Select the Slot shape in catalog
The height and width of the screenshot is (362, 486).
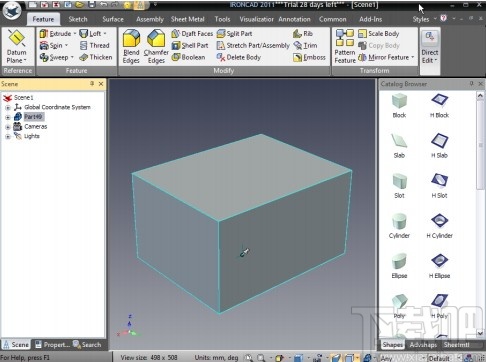click(x=399, y=186)
